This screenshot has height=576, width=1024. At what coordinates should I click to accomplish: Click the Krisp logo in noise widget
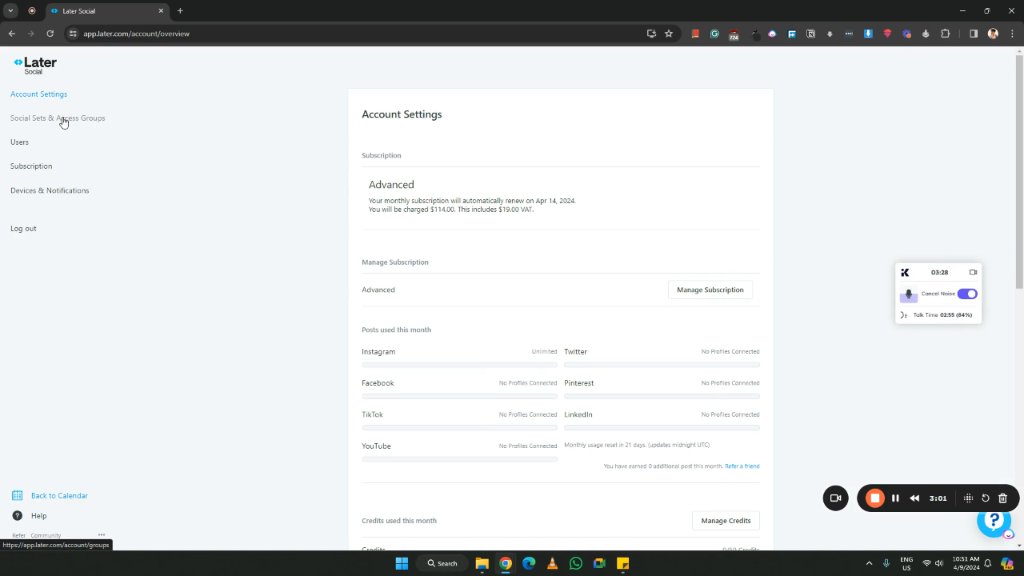904,272
